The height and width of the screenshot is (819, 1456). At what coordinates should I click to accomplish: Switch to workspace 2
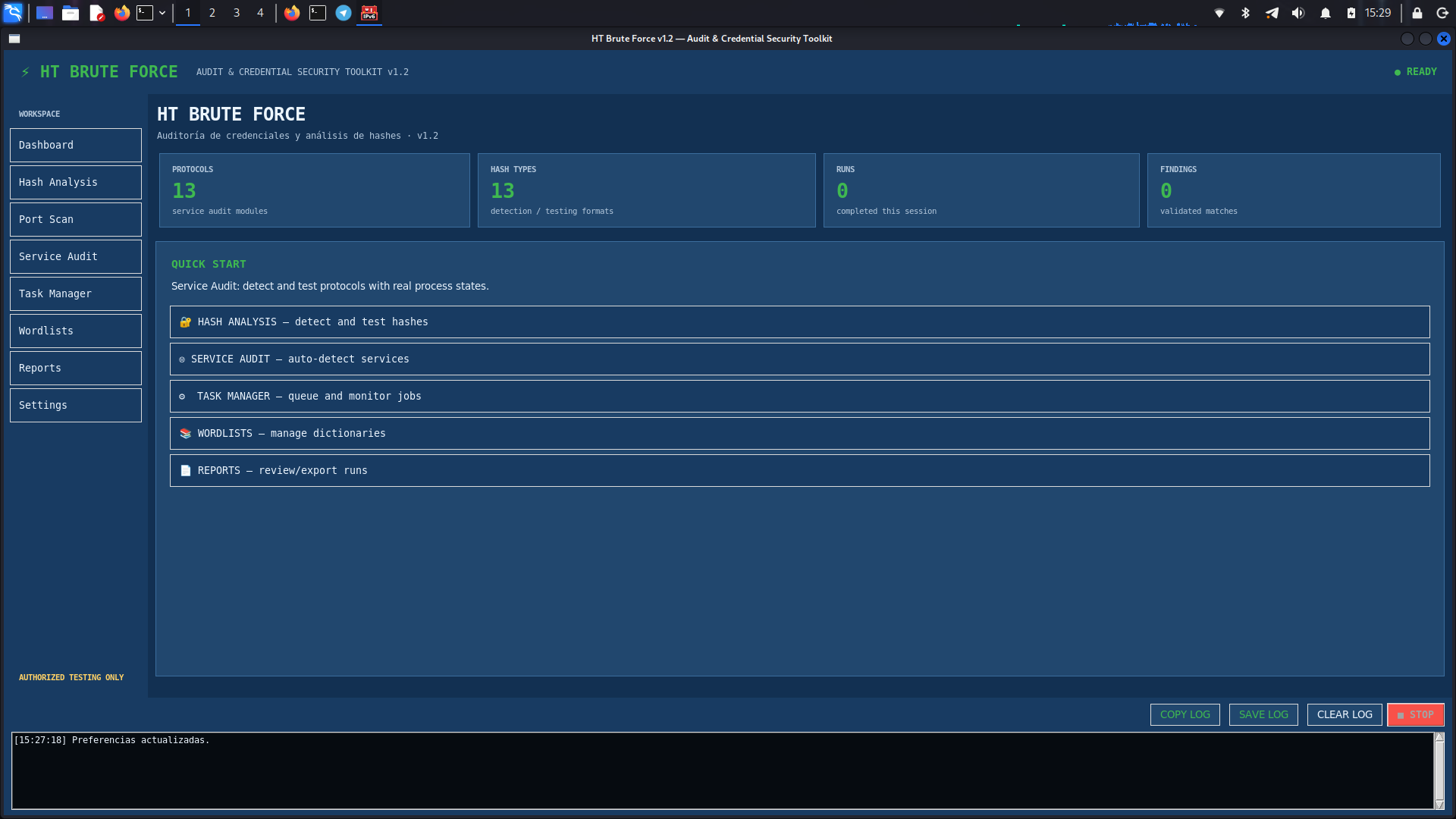pos(212,13)
